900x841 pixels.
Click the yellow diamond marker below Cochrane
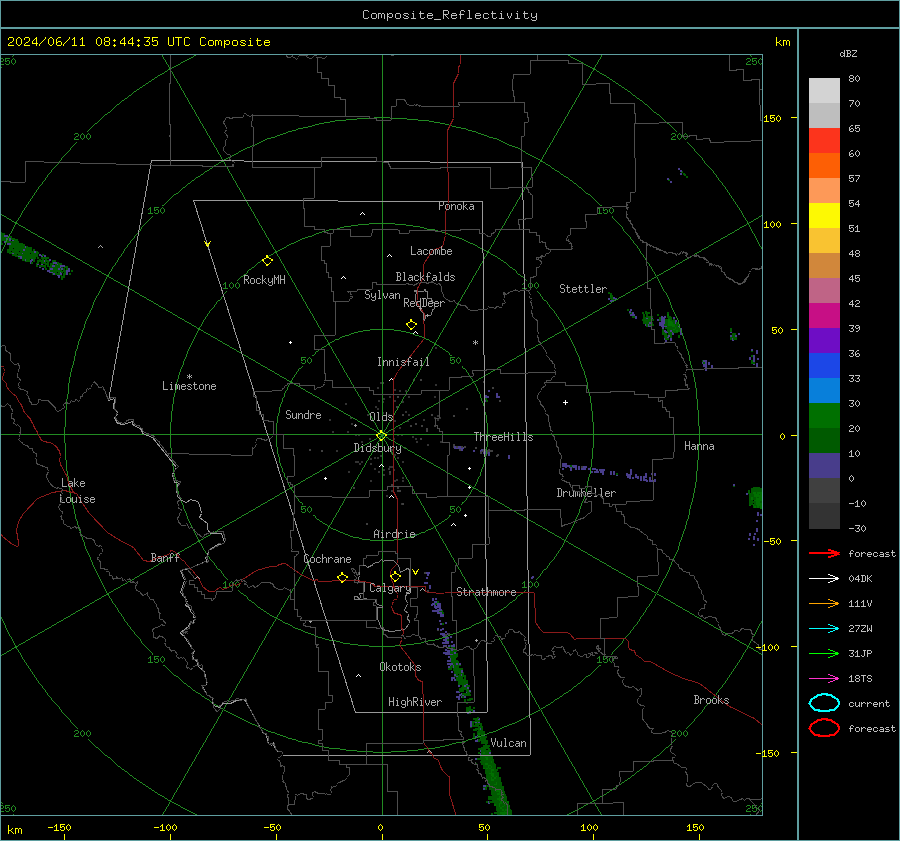tap(342, 578)
